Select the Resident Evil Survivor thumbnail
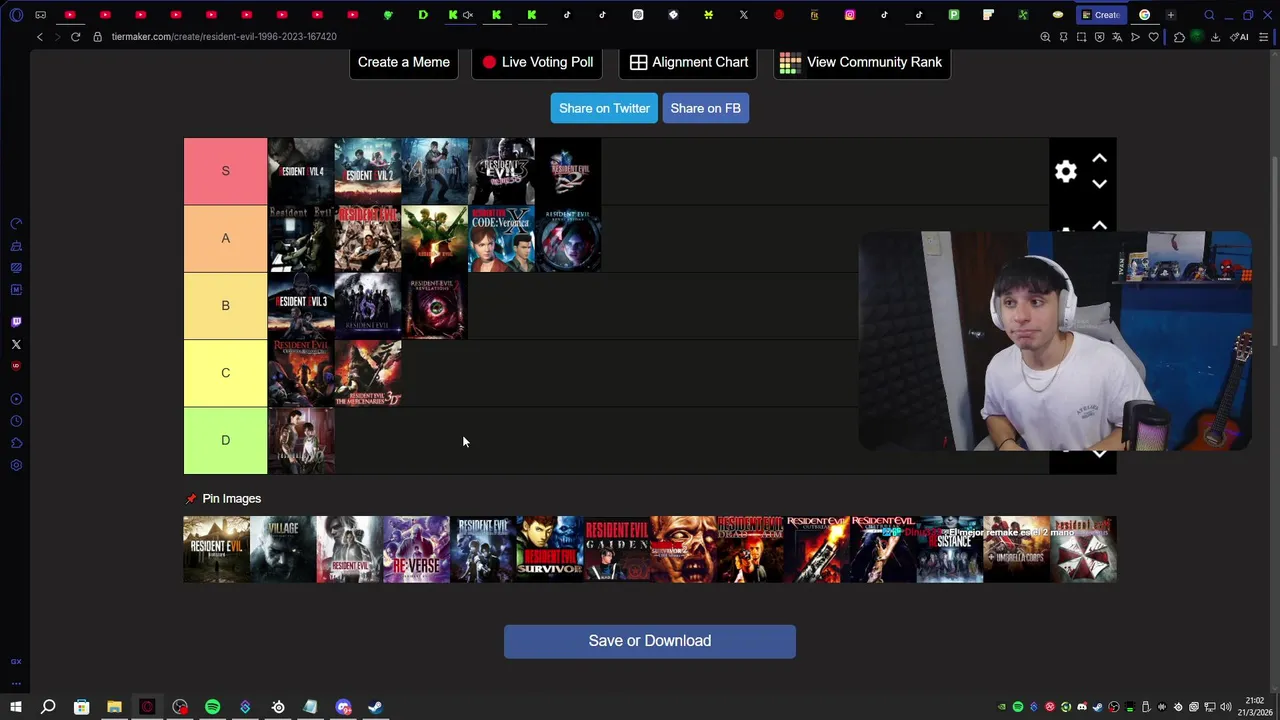Image resolution: width=1280 pixels, height=720 pixels. [549, 549]
